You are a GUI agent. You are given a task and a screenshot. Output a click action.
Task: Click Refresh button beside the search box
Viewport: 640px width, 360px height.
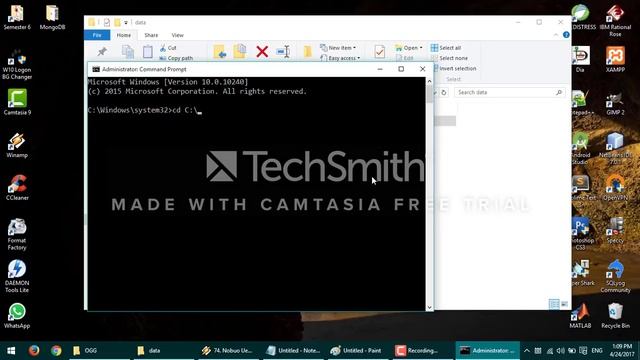tap(444, 93)
